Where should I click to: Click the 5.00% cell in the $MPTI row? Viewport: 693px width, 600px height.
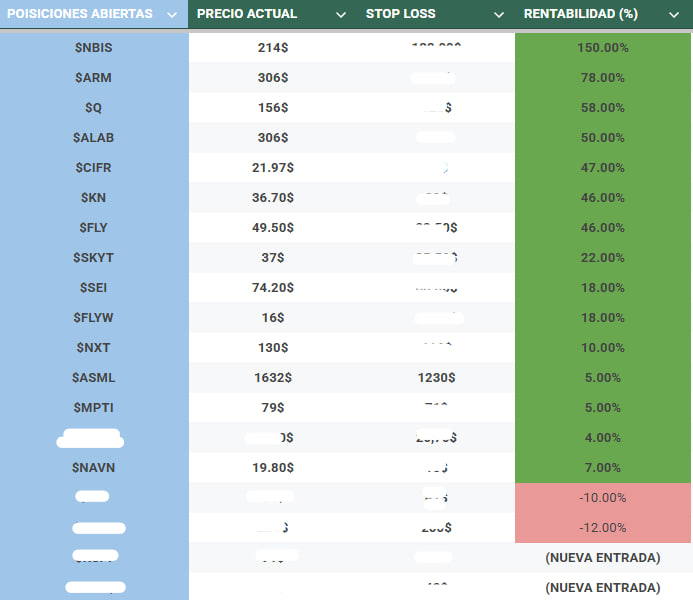(x=603, y=408)
